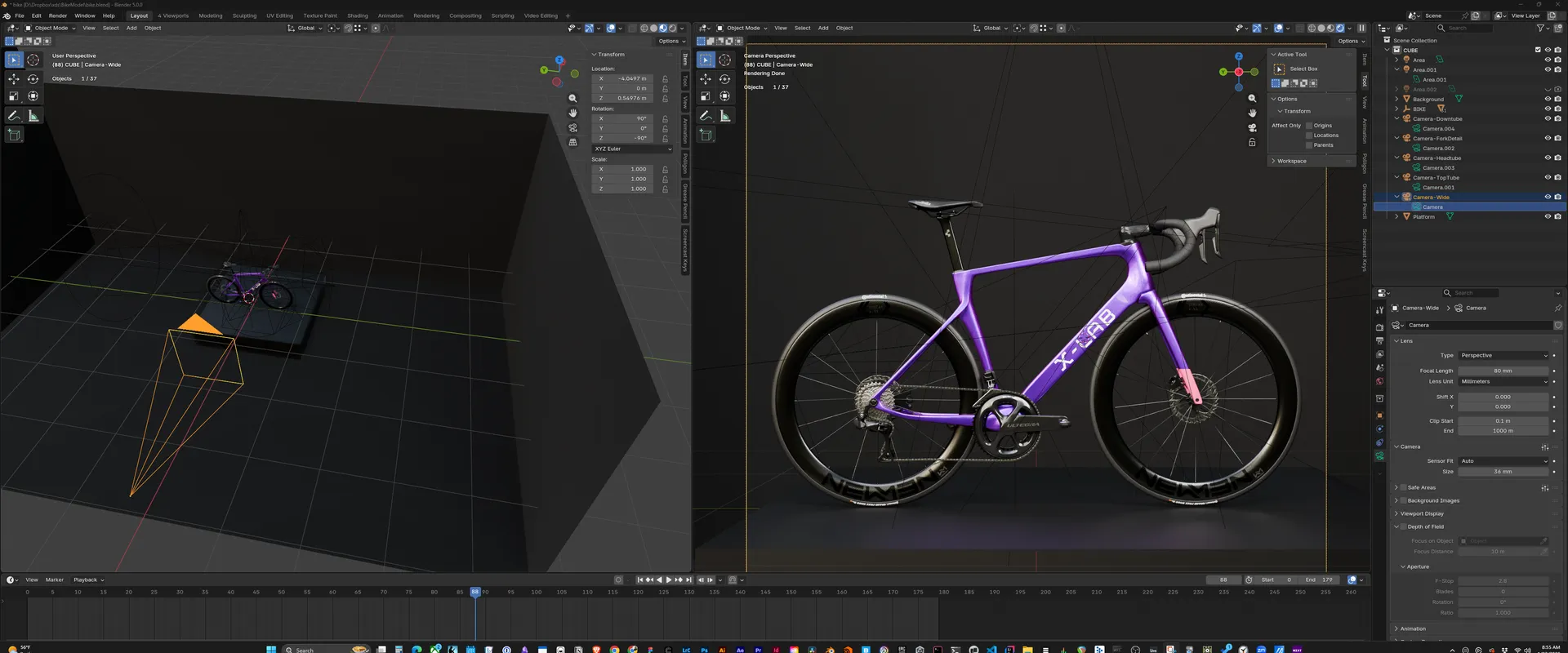
Task: Switch to the Shading workspace tab
Action: [357, 16]
